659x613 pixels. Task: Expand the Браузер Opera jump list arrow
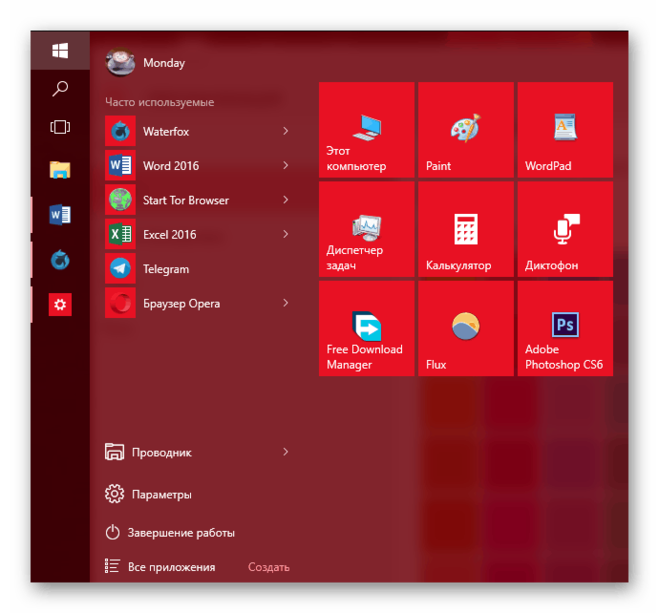pyautogui.click(x=285, y=303)
